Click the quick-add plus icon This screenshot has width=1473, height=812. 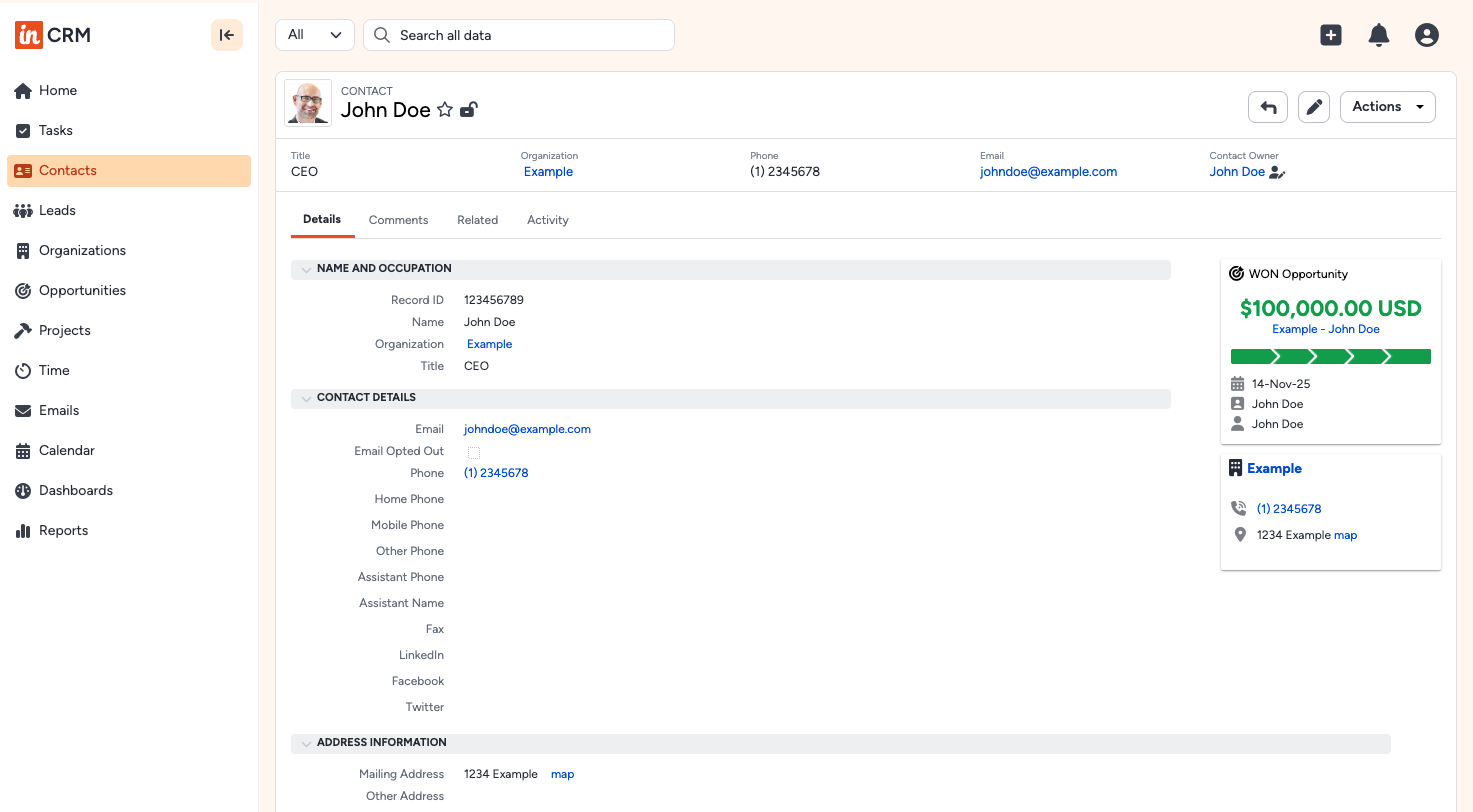(x=1330, y=34)
